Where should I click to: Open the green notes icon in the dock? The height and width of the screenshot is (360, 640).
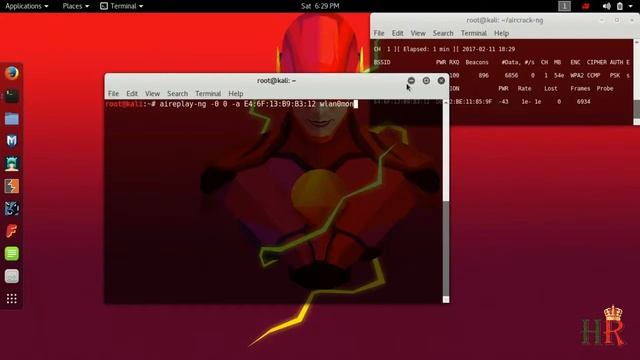tap(11, 253)
